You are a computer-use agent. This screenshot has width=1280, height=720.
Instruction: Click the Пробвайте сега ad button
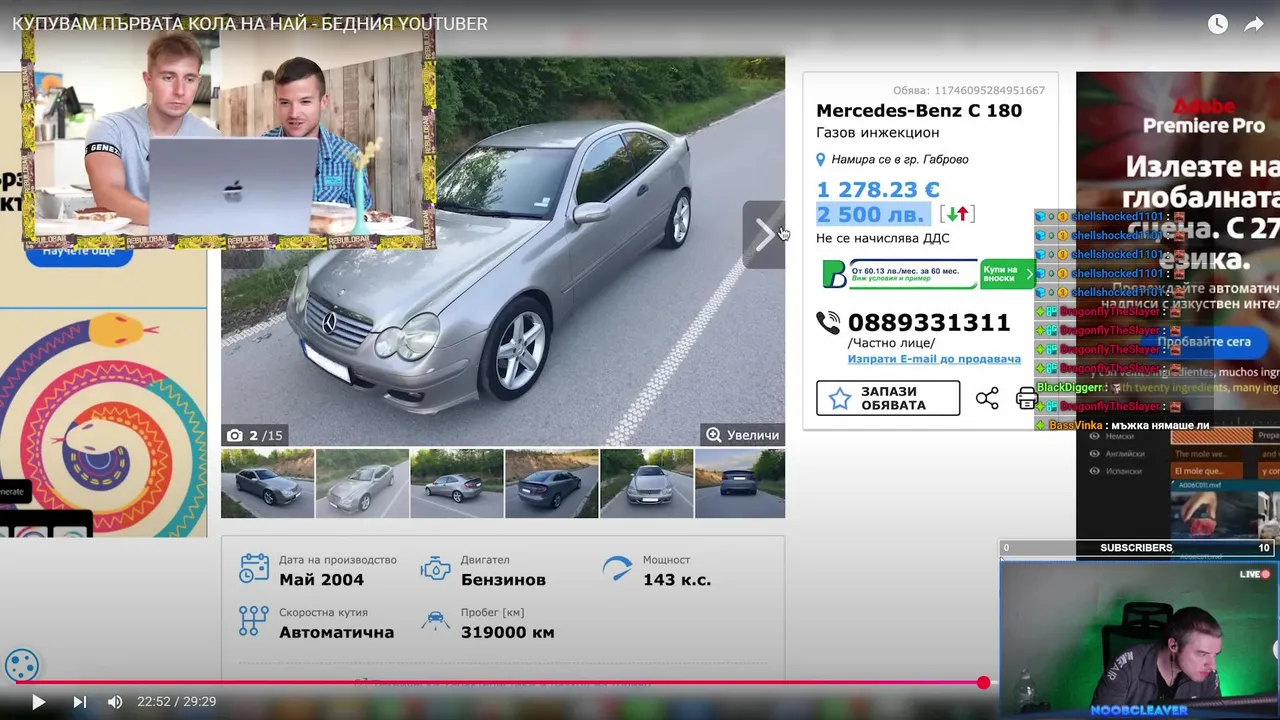pos(1204,342)
